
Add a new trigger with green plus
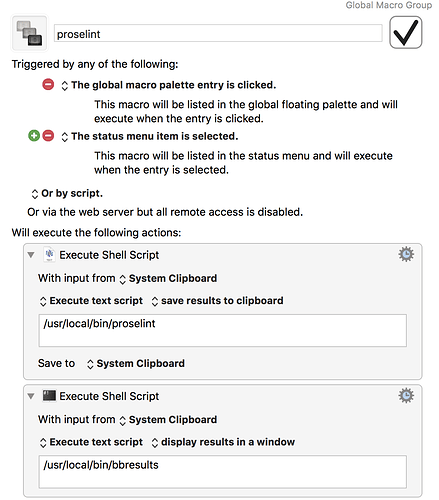click(x=34, y=136)
